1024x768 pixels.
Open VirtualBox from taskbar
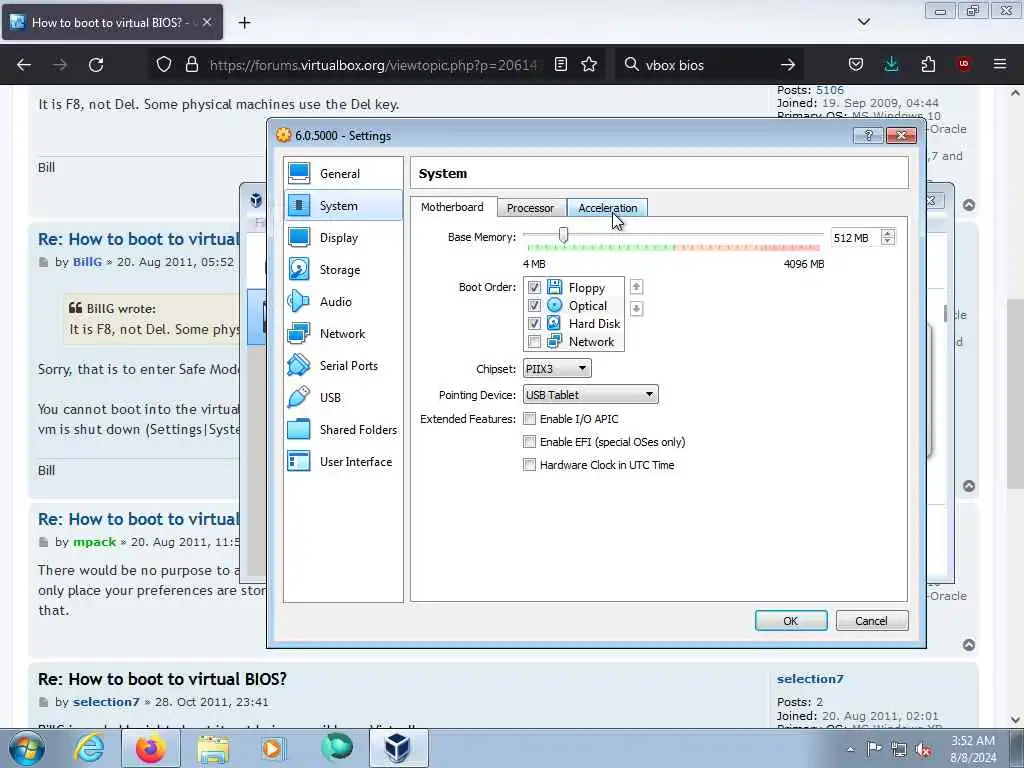click(398, 748)
